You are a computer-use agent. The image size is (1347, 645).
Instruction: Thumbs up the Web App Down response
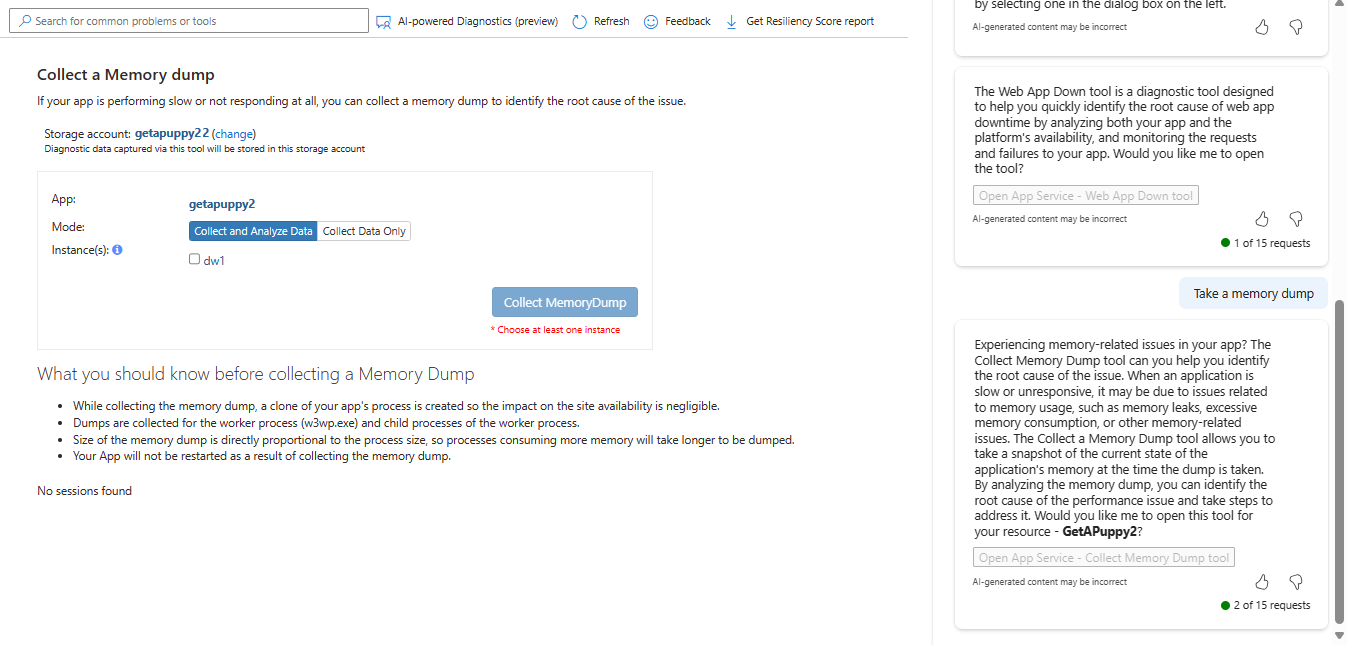(1262, 218)
